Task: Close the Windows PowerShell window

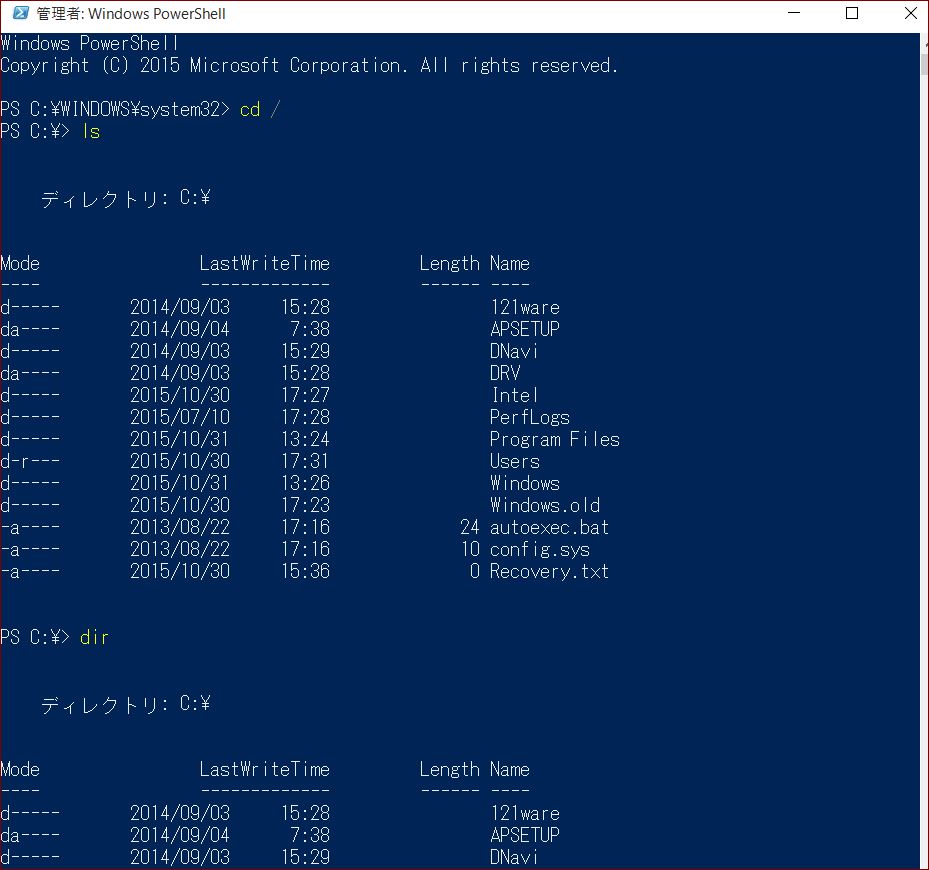Action: click(911, 12)
